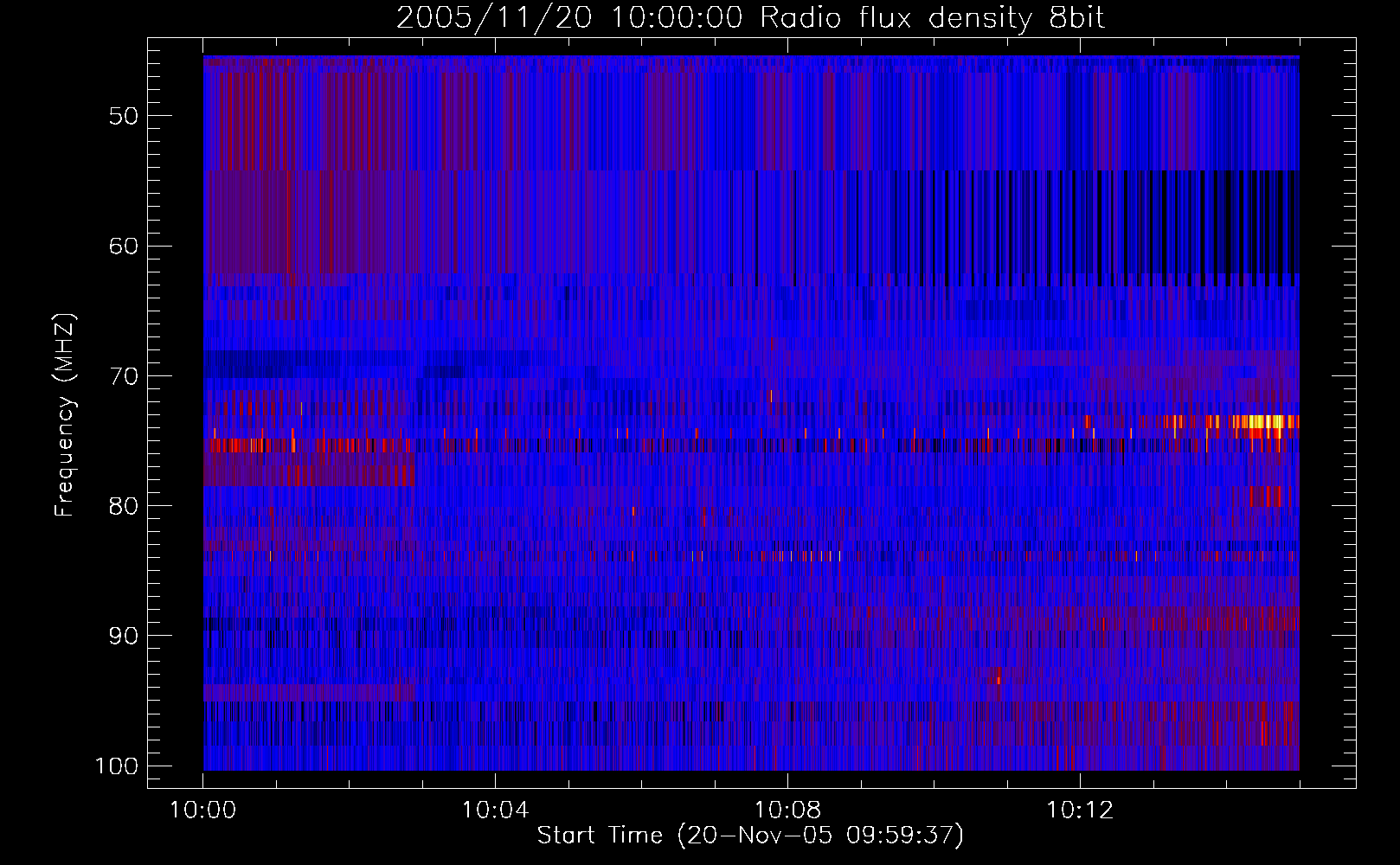
Task: Click the Frequency (MHZ) axis label
Action: (x=65, y=414)
